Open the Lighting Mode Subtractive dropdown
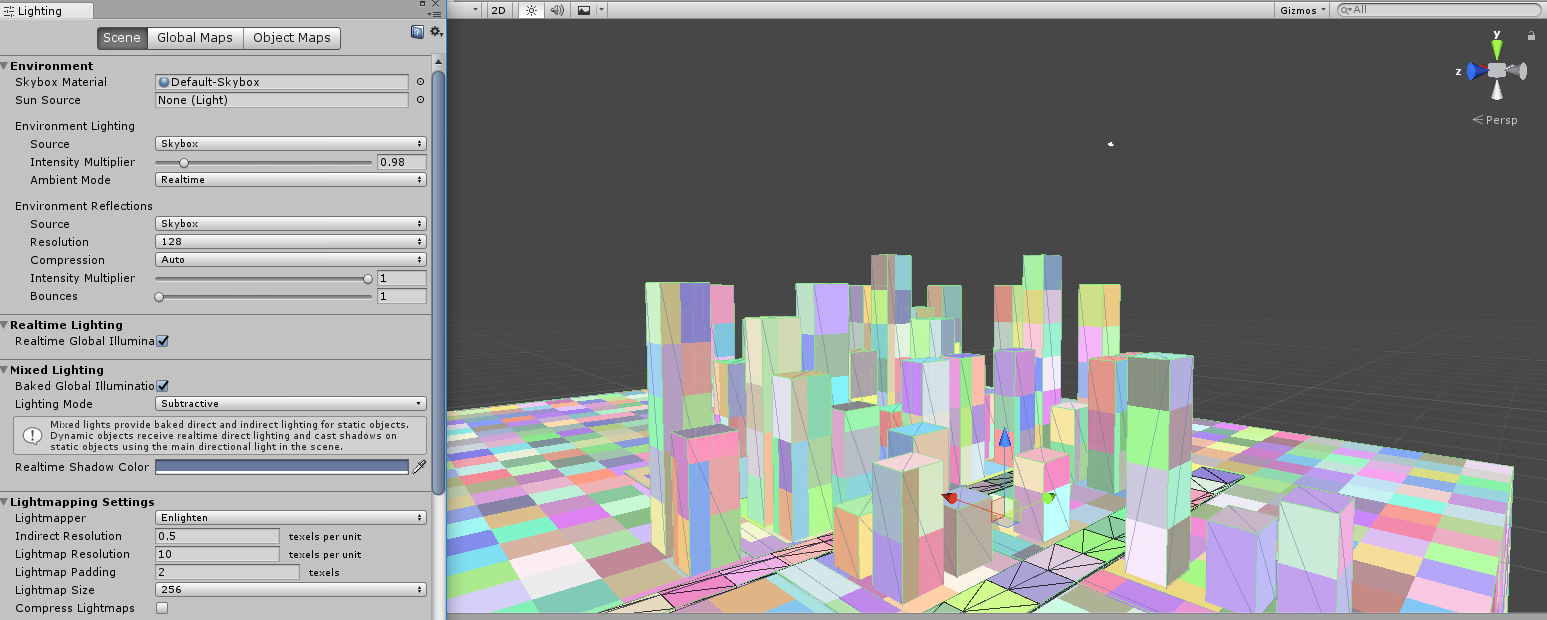 click(291, 404)
